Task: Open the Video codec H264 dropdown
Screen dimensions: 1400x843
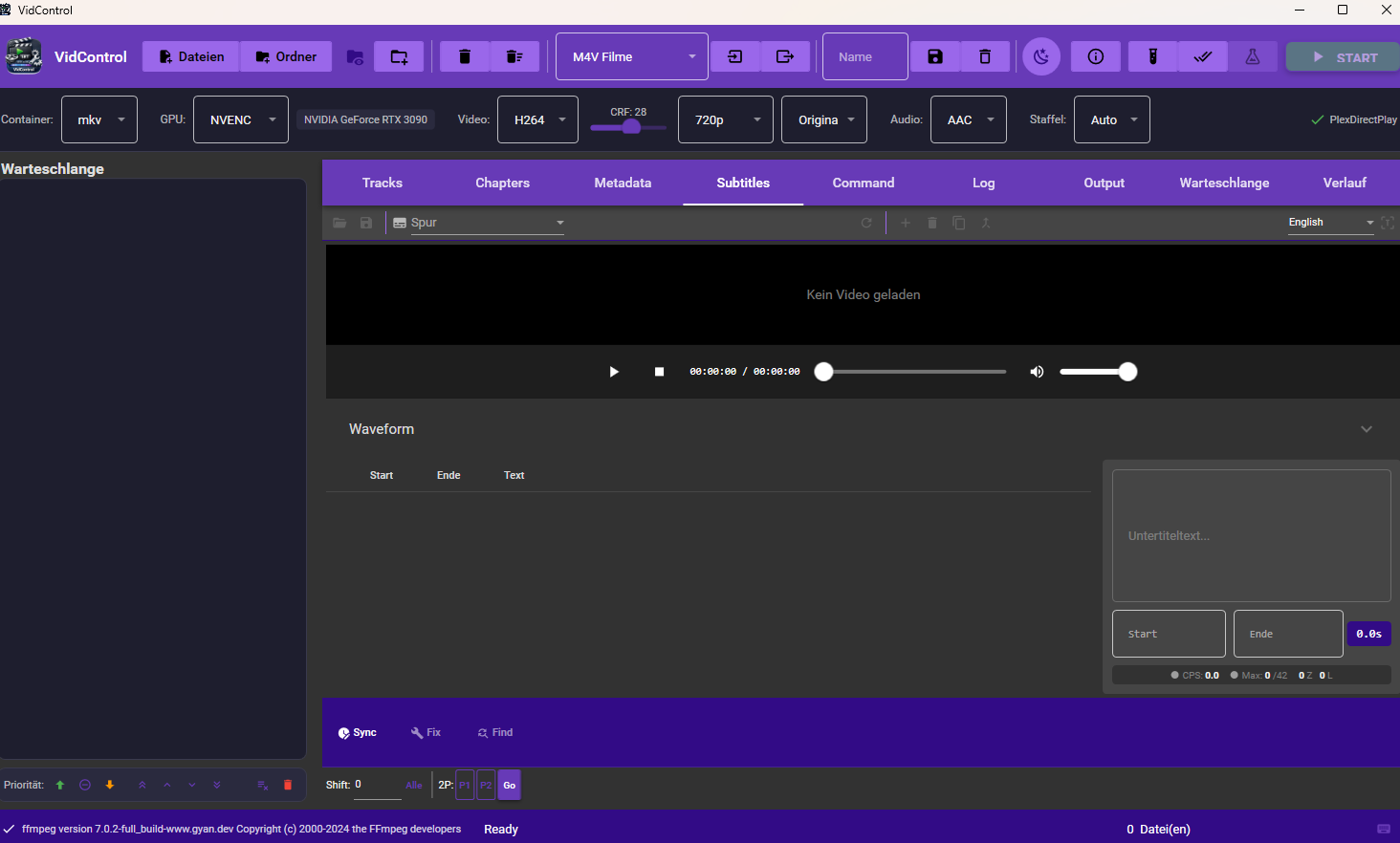Action: (537, 119)
